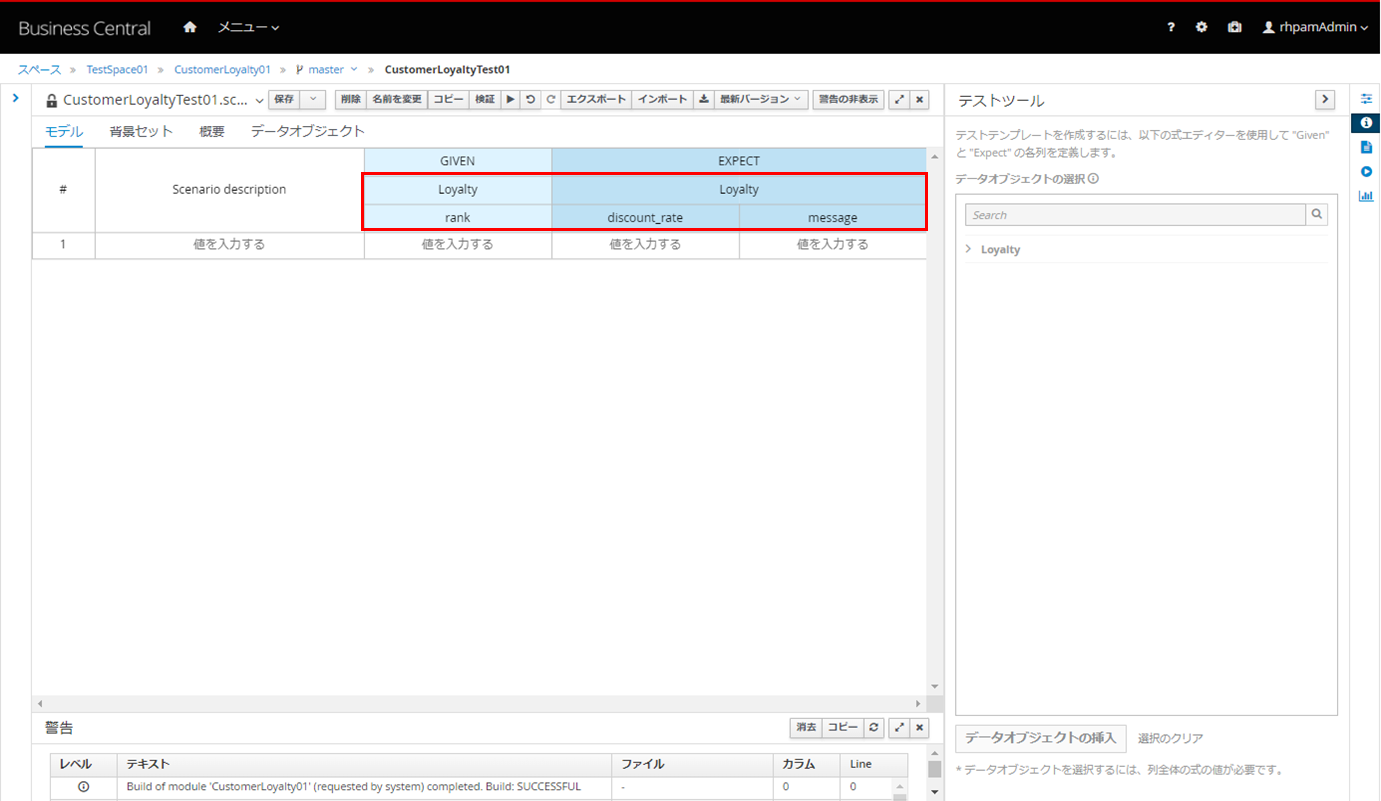The width and height of the screenshot is (1381, 801).
Task: Click the 消去 clear button in alerts panel
Action: (x=806, y=727)
